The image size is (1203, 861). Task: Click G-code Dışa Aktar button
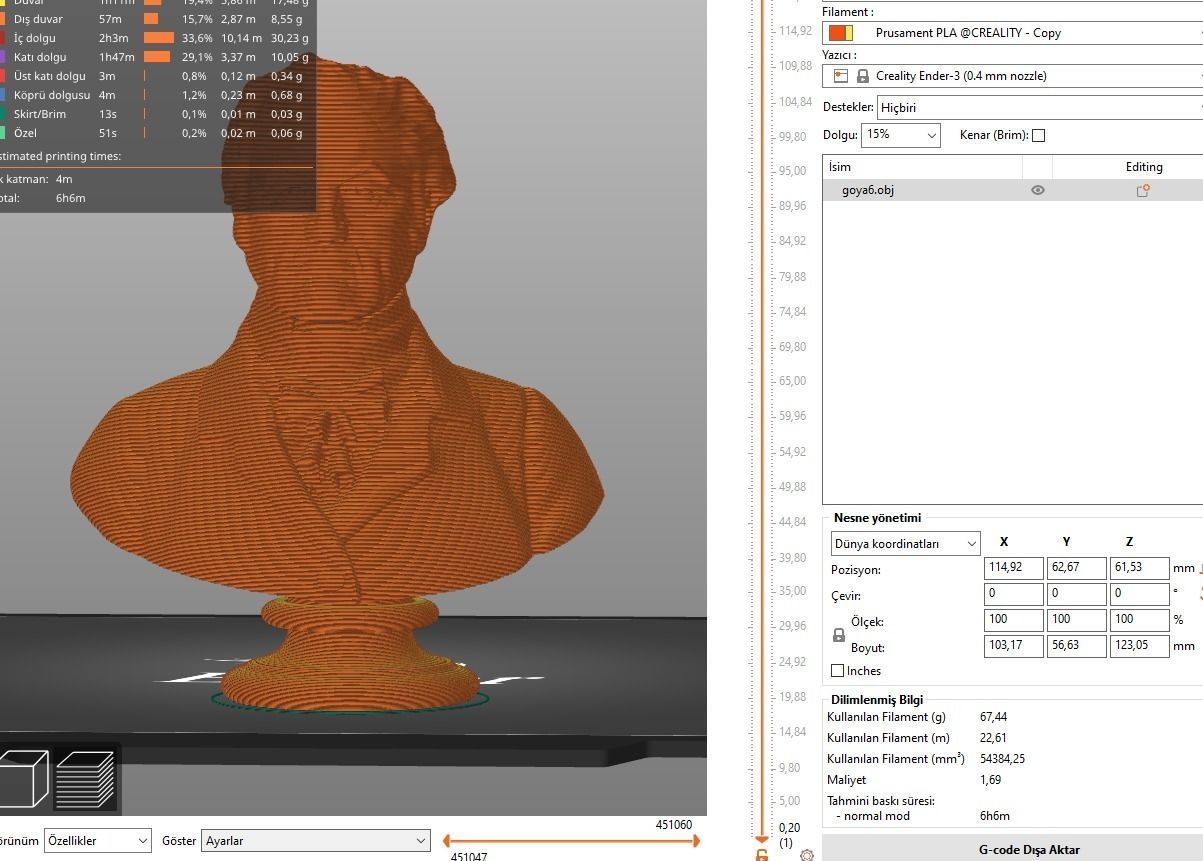pyautogui.click(x=1012, y=849)
